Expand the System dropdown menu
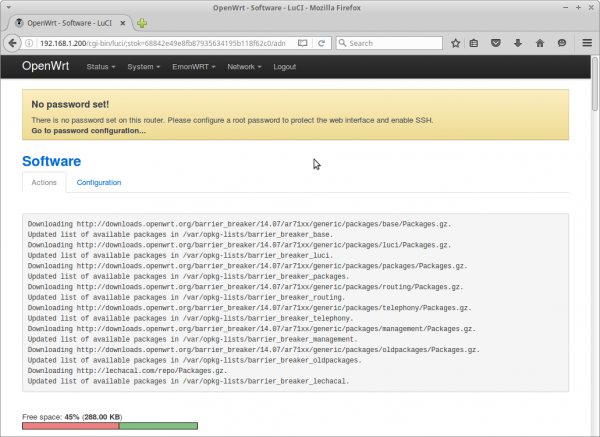This screenshot has width=600, height=437. coord(143,67)
